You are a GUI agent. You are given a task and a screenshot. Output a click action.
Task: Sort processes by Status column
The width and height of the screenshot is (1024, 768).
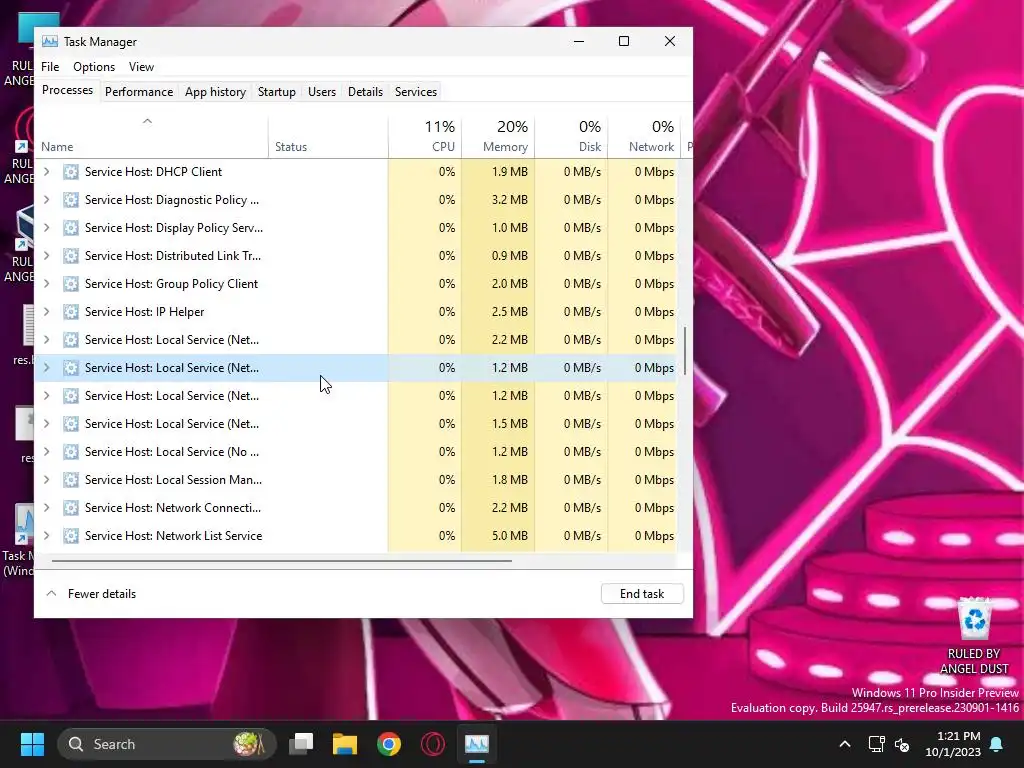328,138
